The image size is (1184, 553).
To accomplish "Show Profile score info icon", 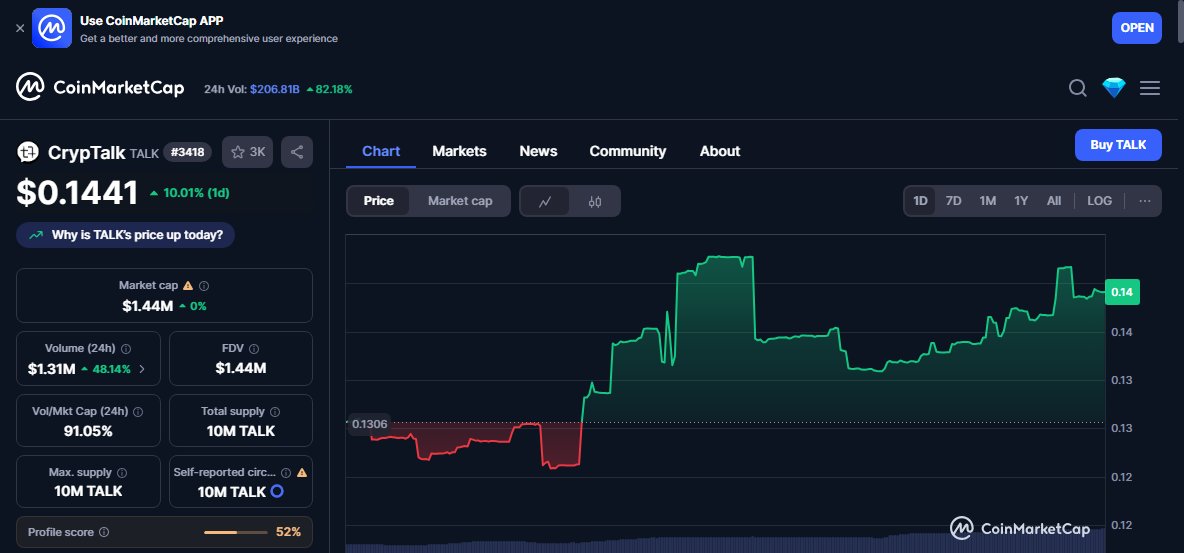I will [104, 532].
